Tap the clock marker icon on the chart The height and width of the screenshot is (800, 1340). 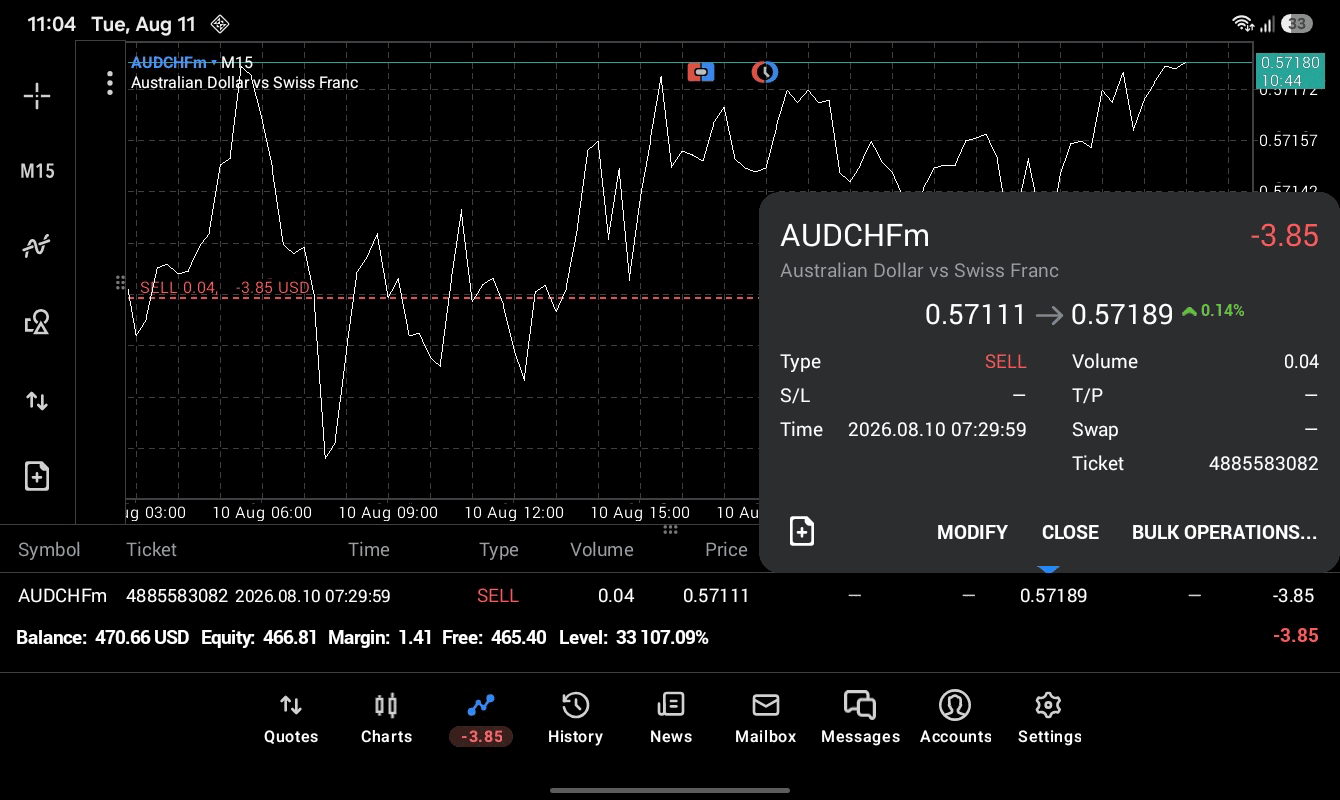click(765, 72)
